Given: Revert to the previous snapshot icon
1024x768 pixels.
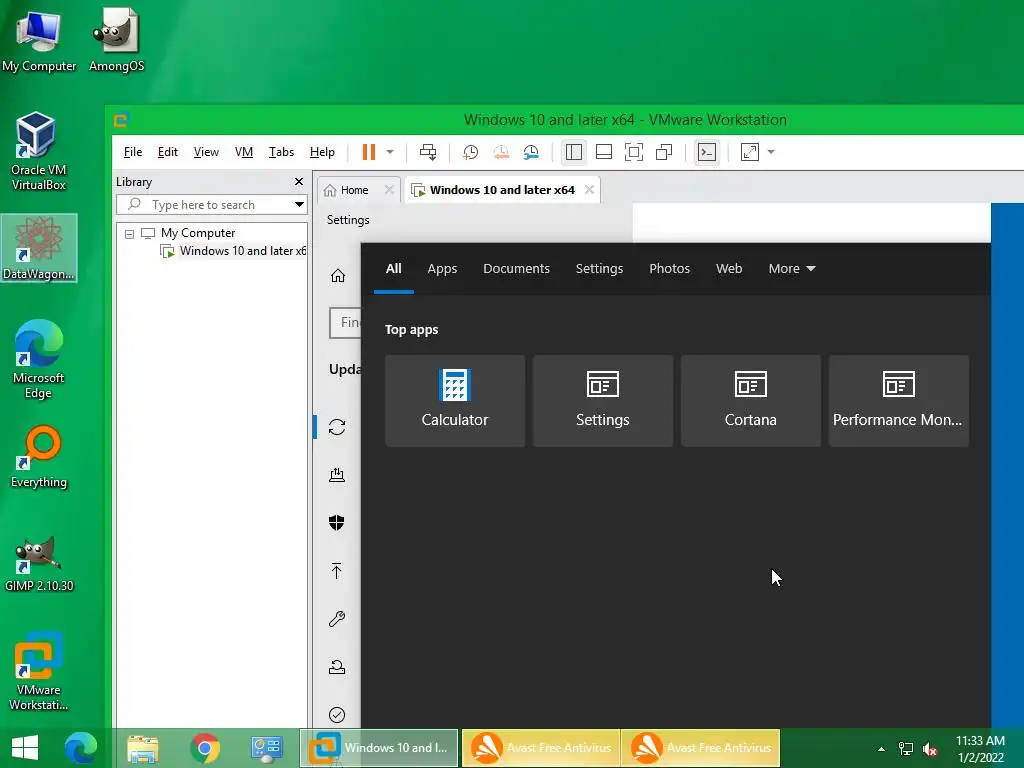Looking at the screenshot, I should click(501, 152).
